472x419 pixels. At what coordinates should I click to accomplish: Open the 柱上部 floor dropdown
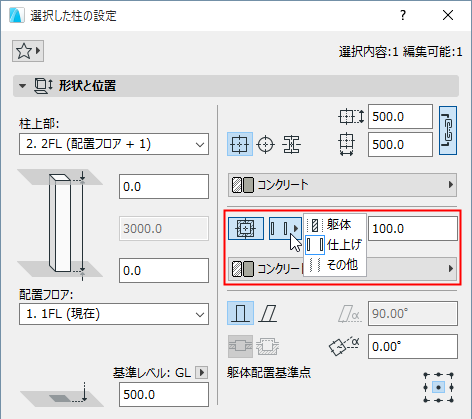114,144
